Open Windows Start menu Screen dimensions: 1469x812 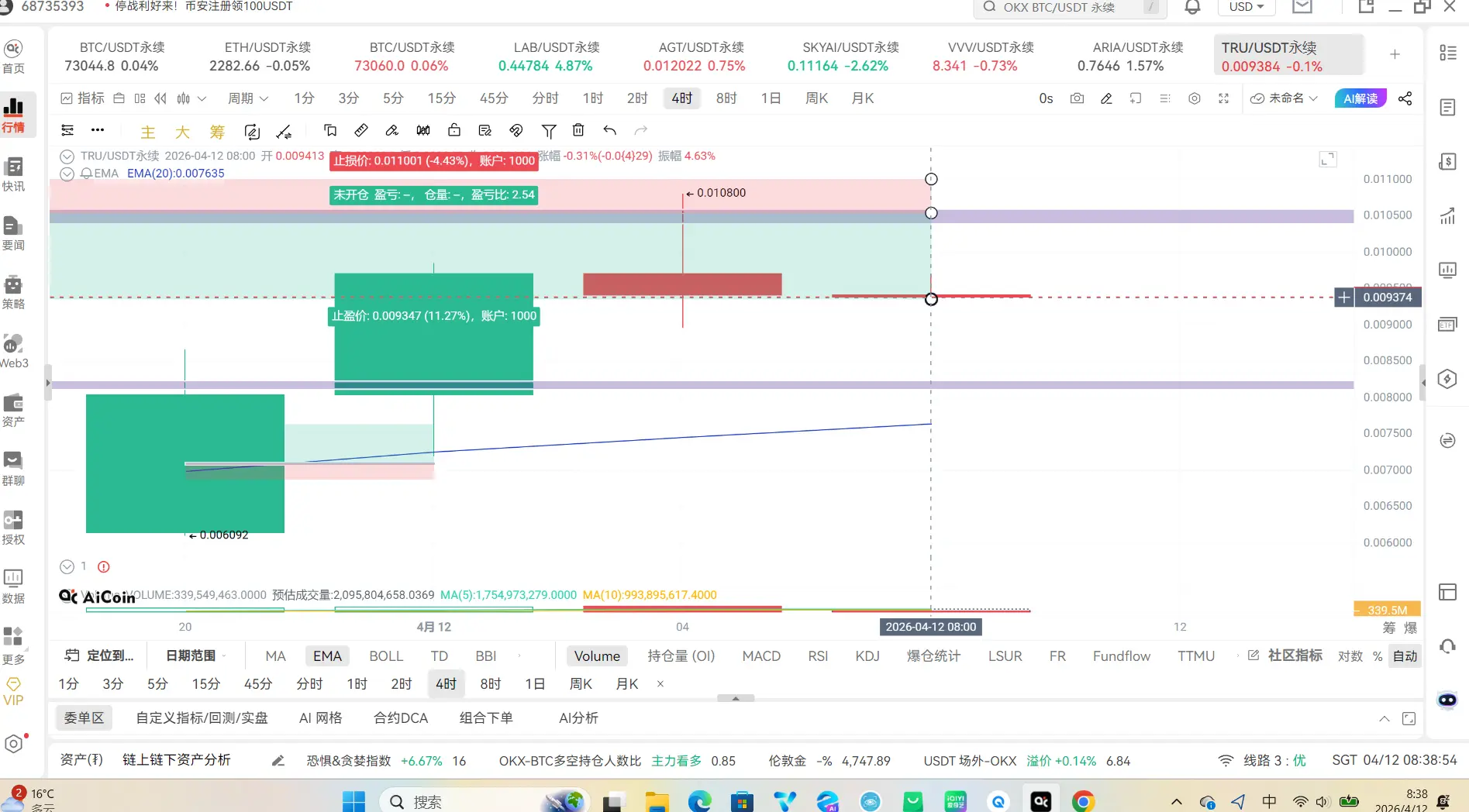pyautogui.click(x=353, y=800)
